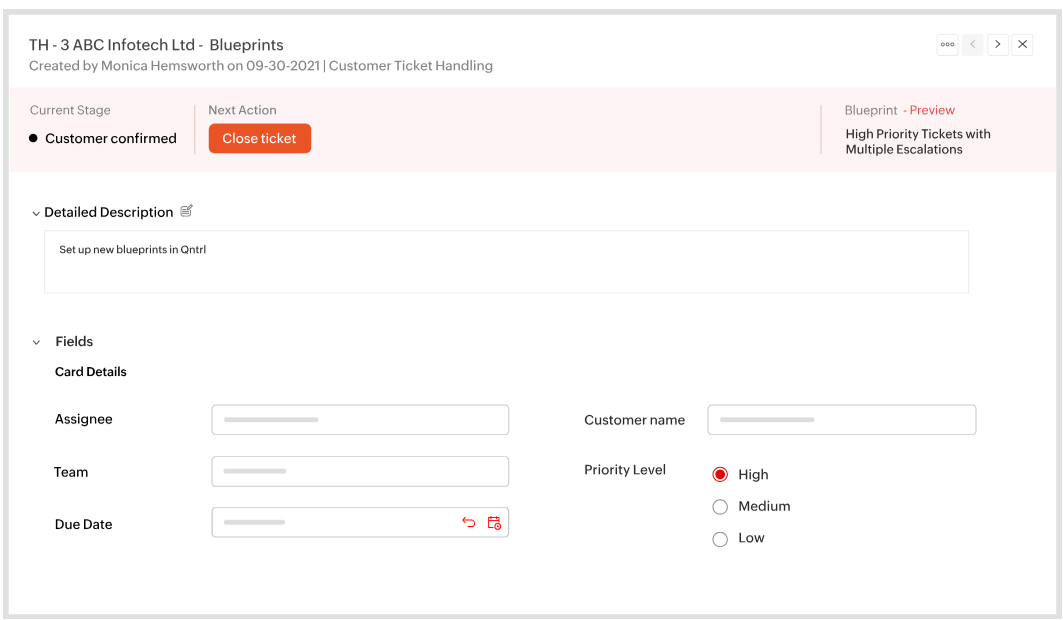Click the Team input field
This screenshot has height=620, width=1063.
coord(360,472)
